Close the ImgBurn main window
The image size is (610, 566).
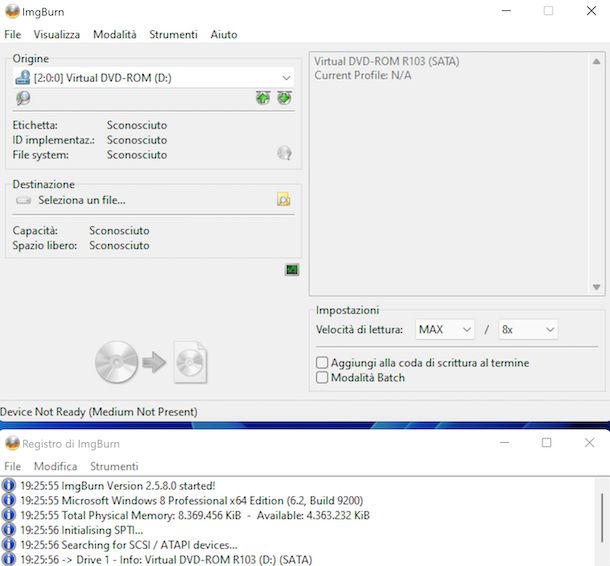[x=591, y=11]
